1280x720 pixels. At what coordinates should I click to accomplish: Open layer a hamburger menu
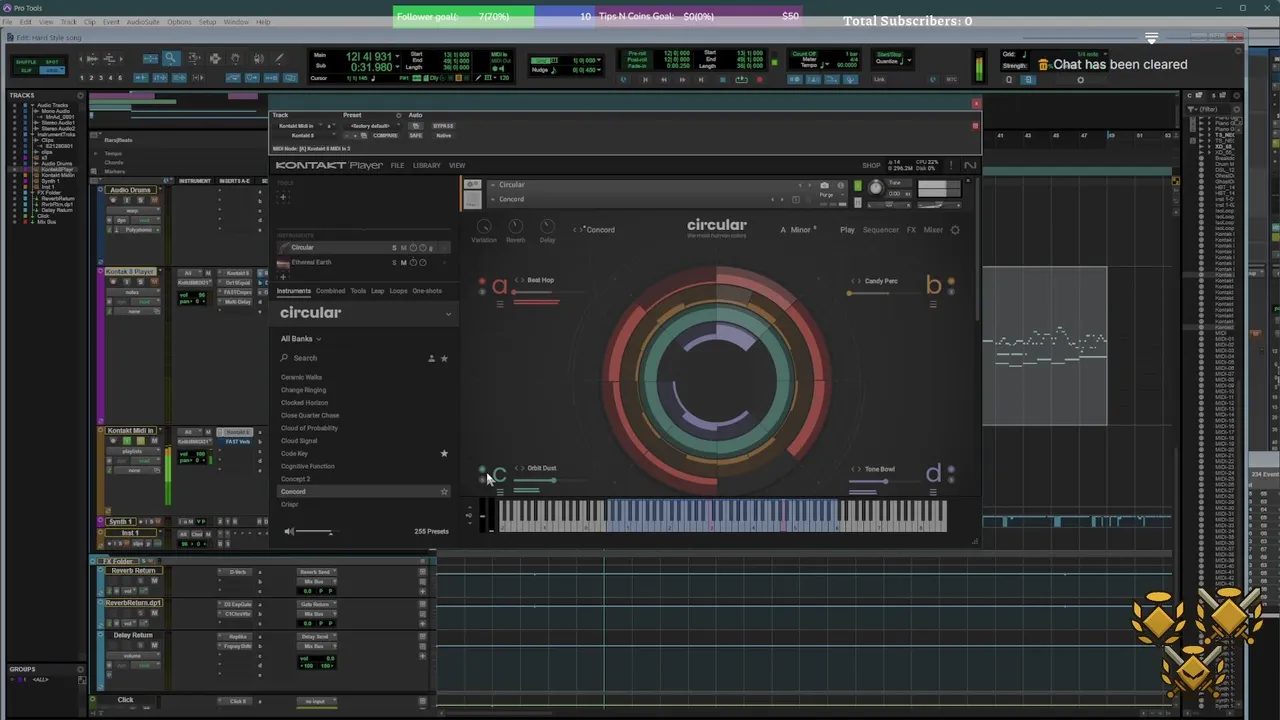pos(500,304)
